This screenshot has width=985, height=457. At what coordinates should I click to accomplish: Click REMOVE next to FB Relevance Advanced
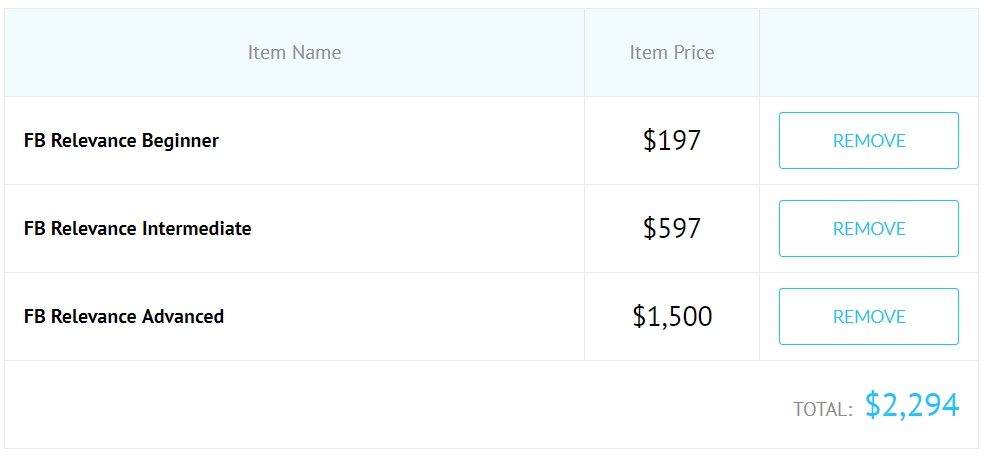point(869,316)
